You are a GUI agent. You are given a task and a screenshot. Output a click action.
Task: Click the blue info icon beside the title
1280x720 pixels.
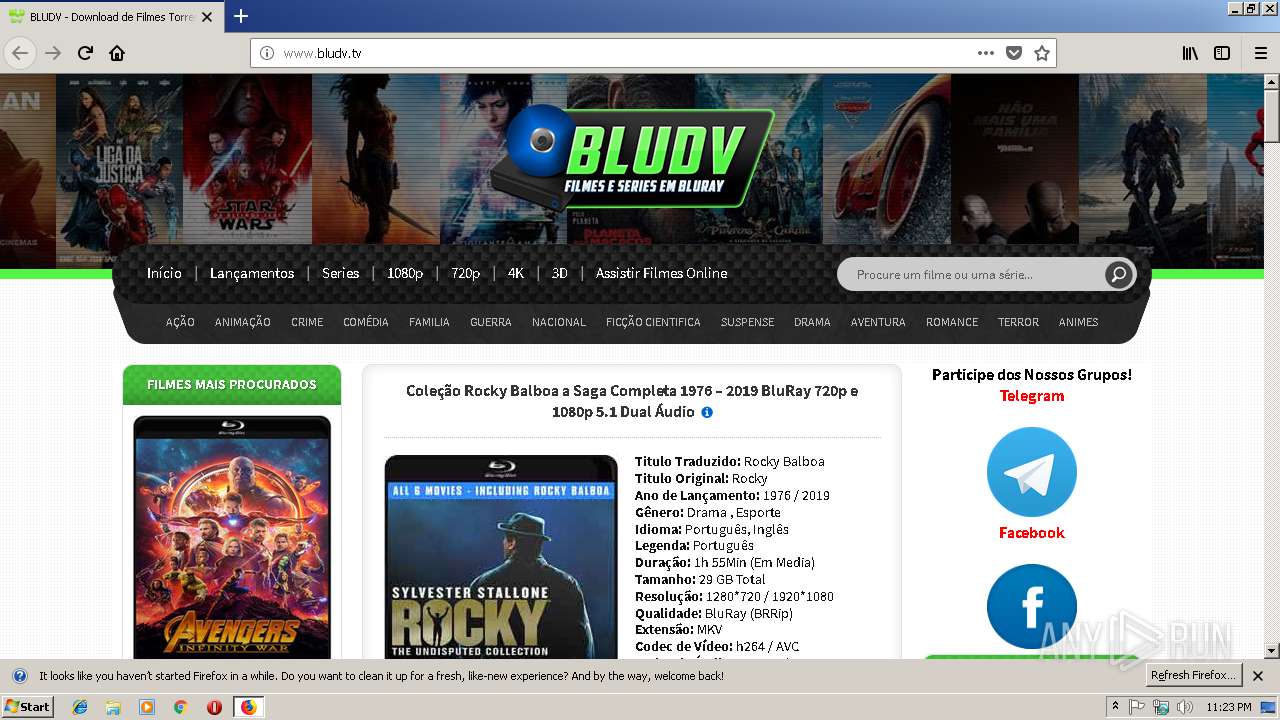[707, 412]
